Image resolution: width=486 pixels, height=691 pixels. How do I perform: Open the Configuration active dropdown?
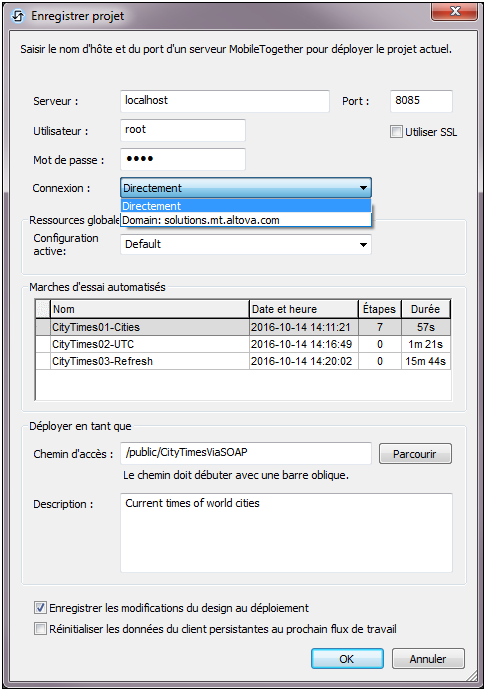(x=246, y=244)
